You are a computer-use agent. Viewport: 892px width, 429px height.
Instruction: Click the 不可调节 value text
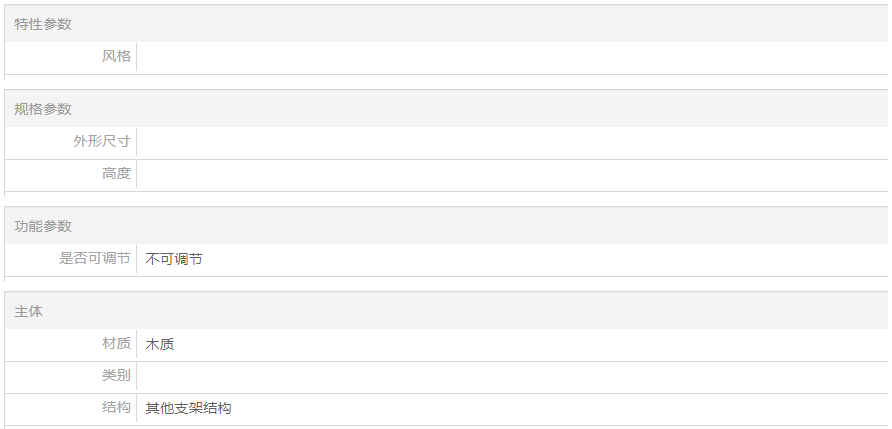point(174,259)
